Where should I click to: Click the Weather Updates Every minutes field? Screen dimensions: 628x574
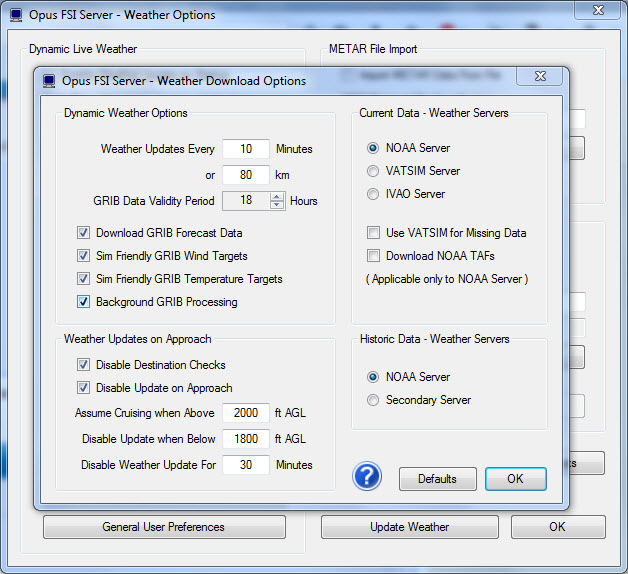pos(246,149)
